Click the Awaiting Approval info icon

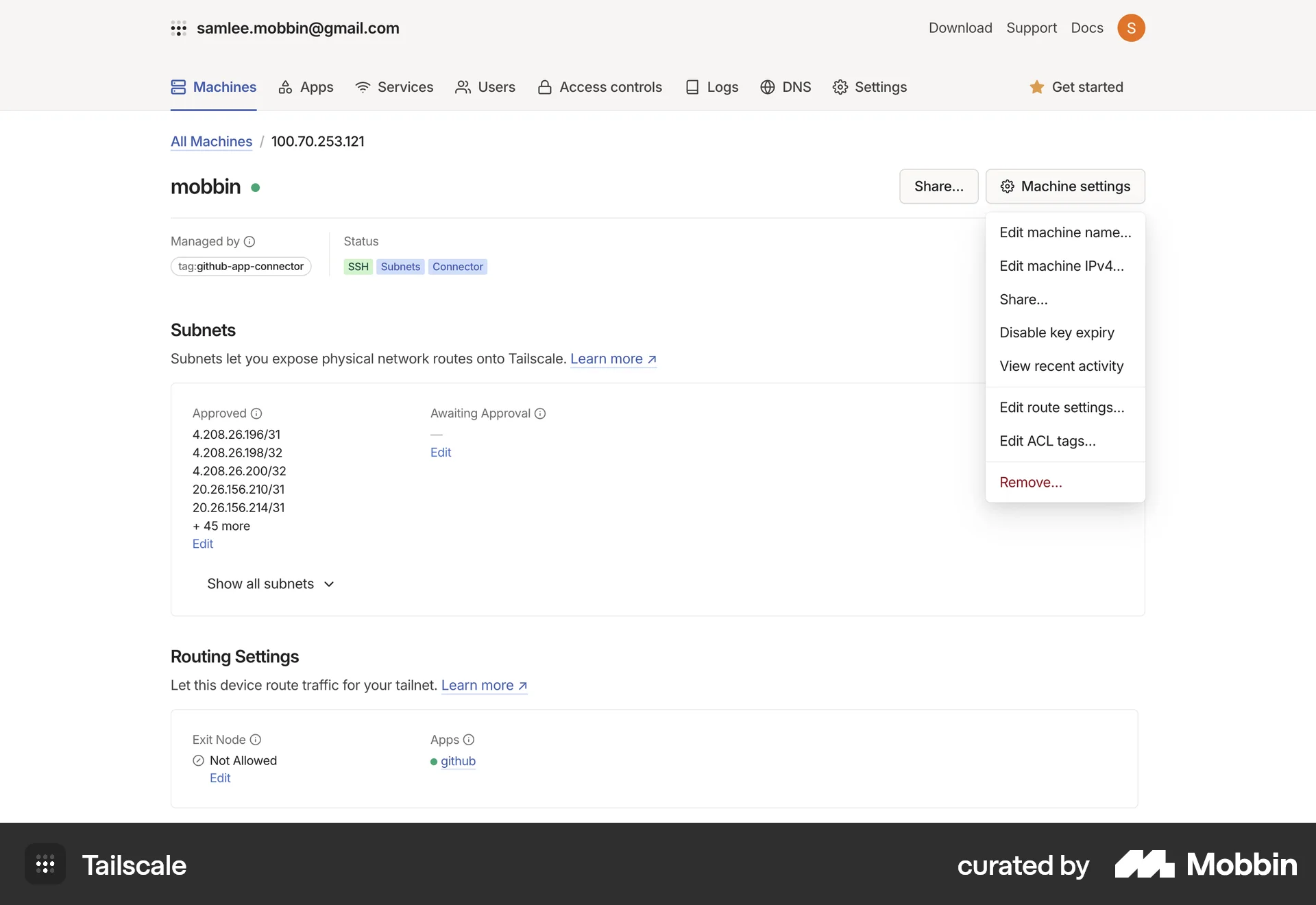(x=540, y=413)
